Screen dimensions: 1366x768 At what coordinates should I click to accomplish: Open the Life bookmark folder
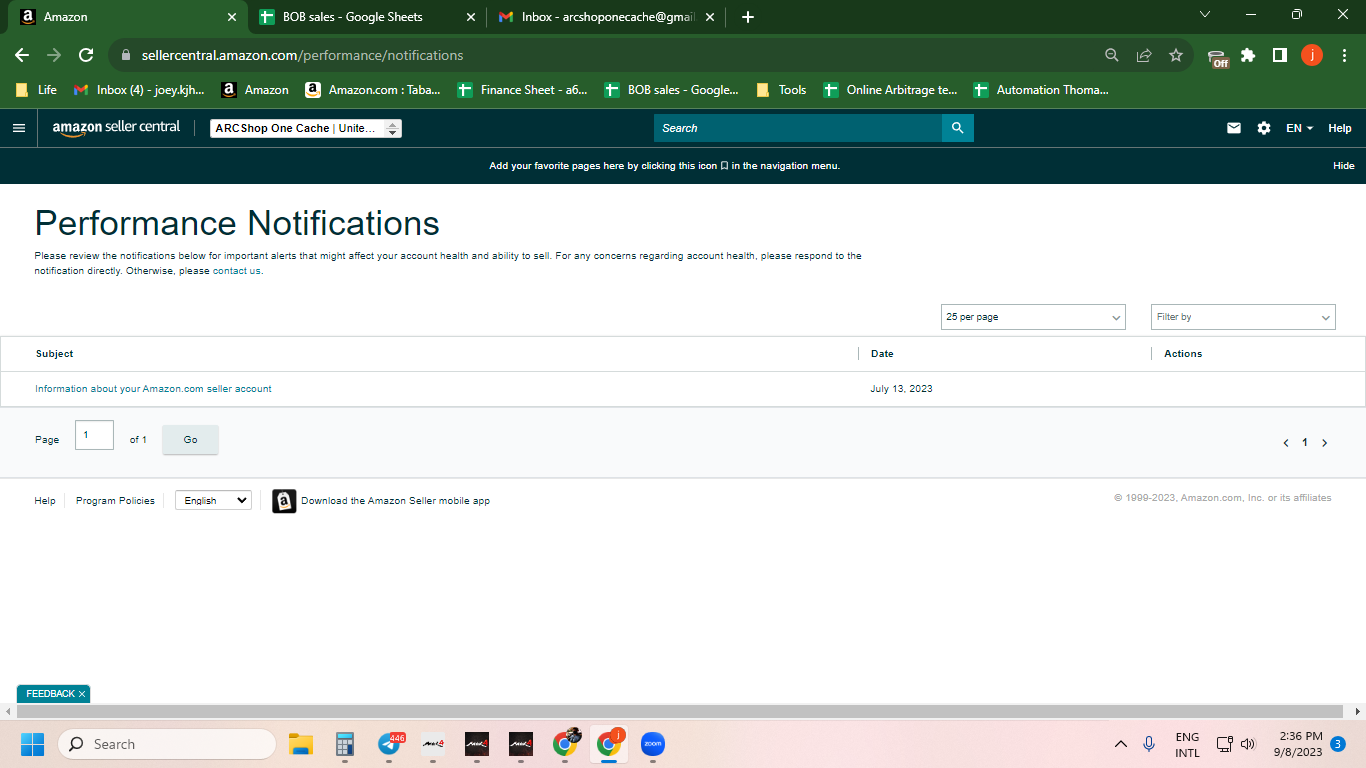click(x=37, y=90)
